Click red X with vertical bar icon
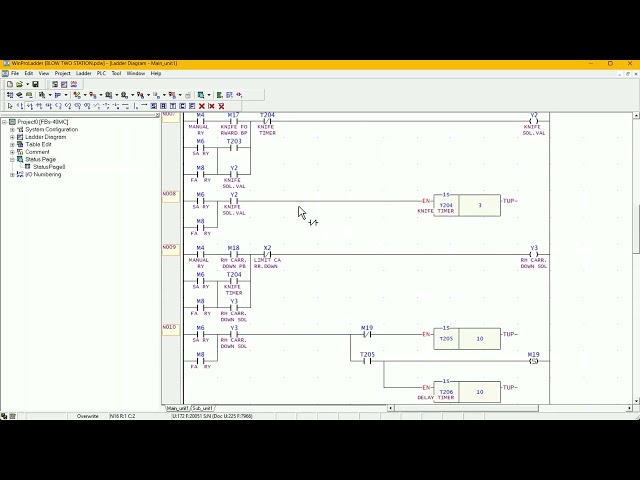The height and width of the screenshot is (480, 640). click(x=211, y=106)
